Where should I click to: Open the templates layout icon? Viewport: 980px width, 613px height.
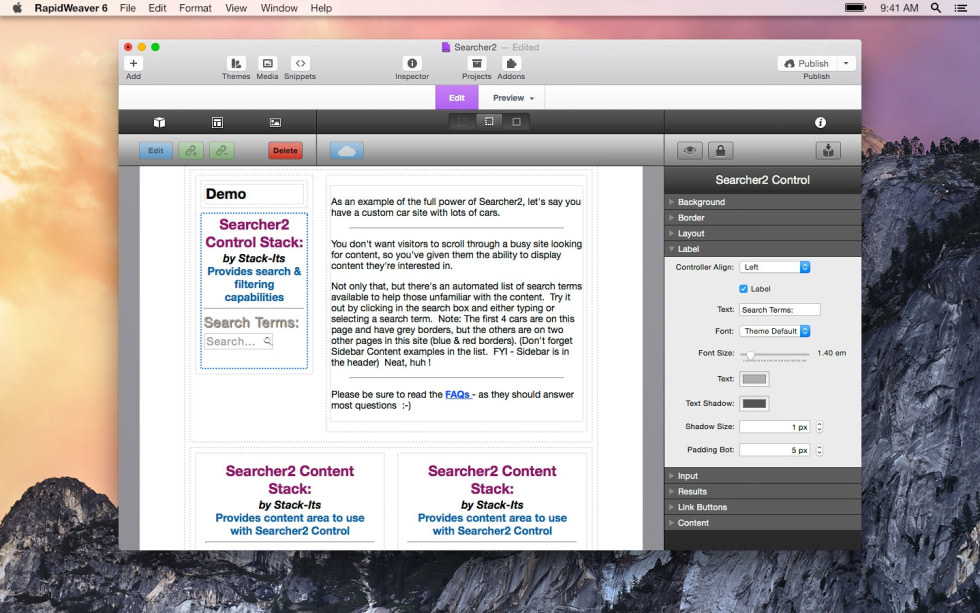tap(217, 122)
